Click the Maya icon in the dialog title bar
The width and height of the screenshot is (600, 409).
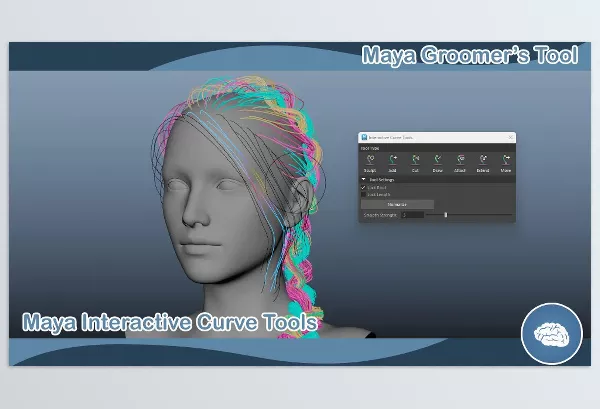click(x=364, y=137)
